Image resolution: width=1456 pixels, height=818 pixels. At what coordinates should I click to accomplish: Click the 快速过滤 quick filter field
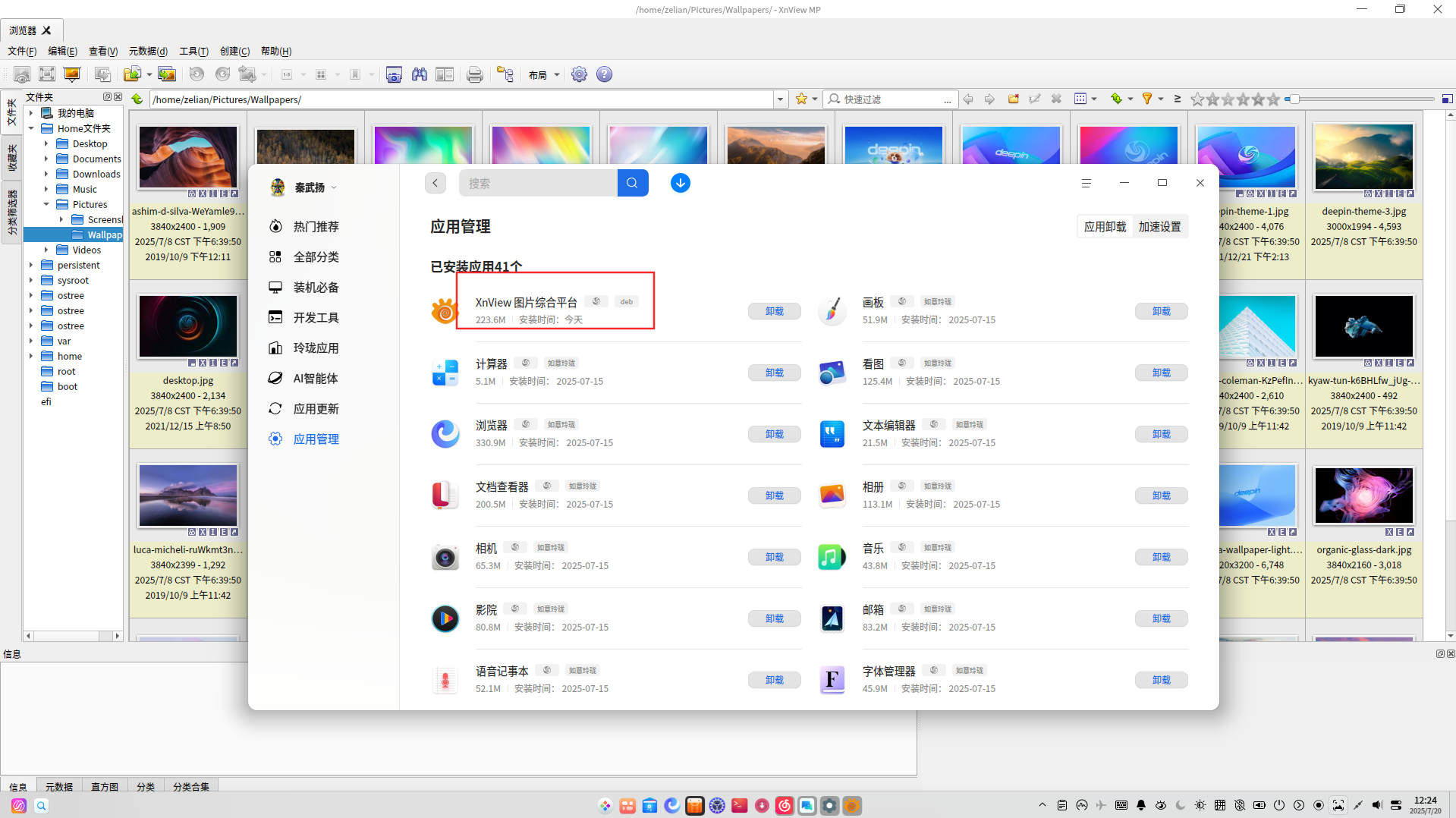click(x=888, y=99)
